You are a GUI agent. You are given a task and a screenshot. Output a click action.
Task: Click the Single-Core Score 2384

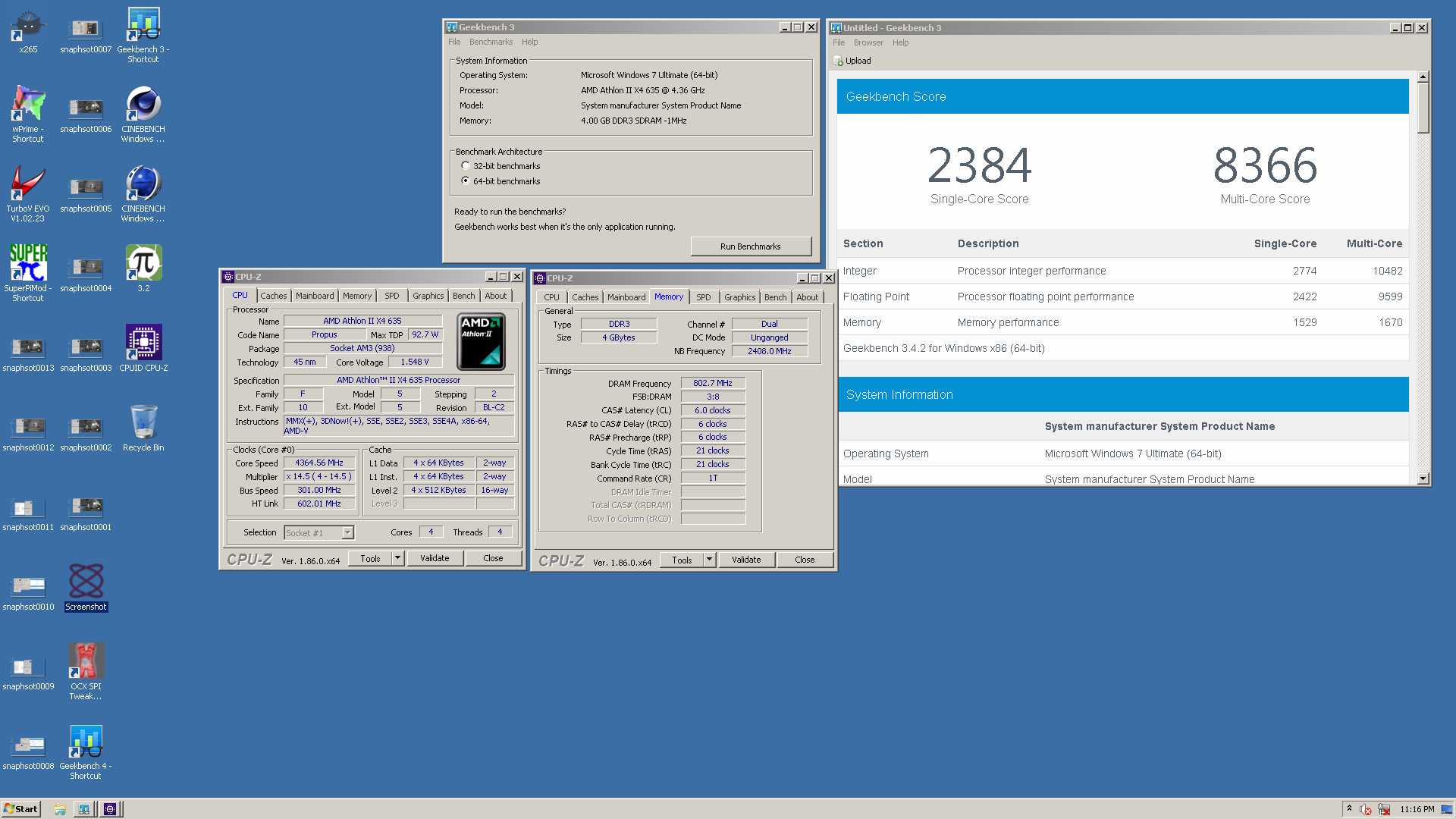click(979, 165)
